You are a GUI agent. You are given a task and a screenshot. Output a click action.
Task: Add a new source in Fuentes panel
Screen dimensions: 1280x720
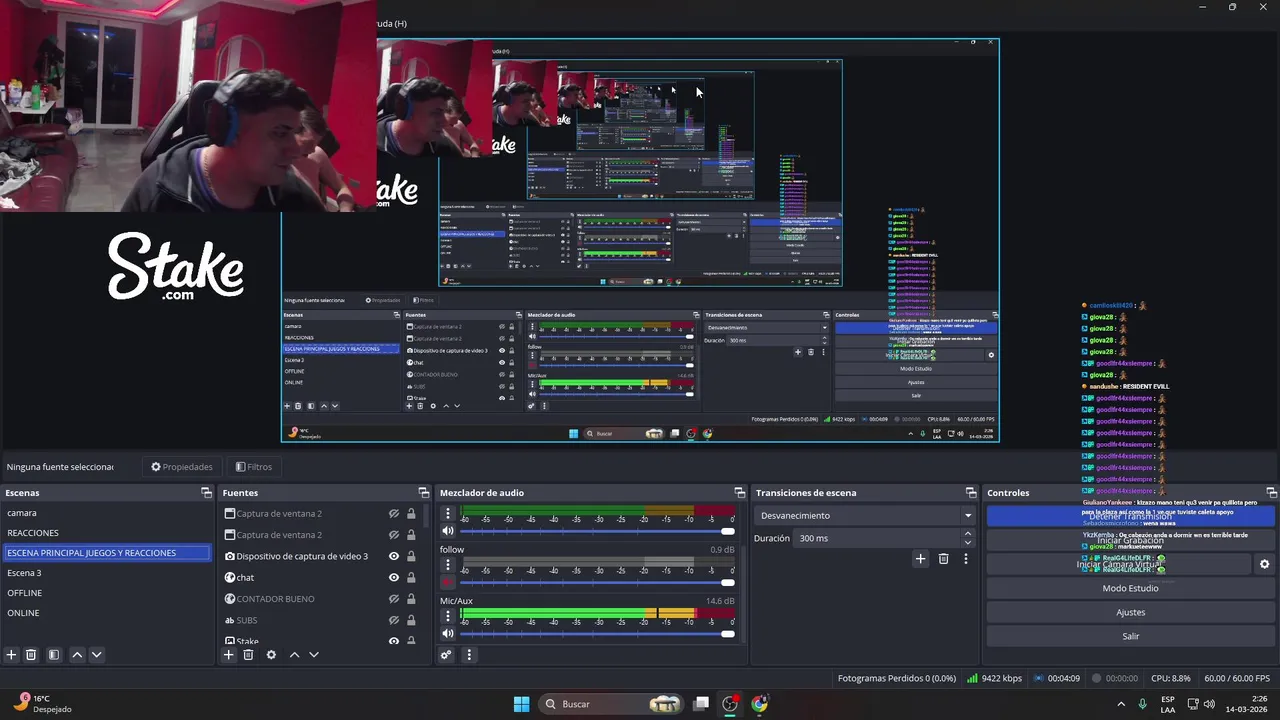click(x=229, y=655)
